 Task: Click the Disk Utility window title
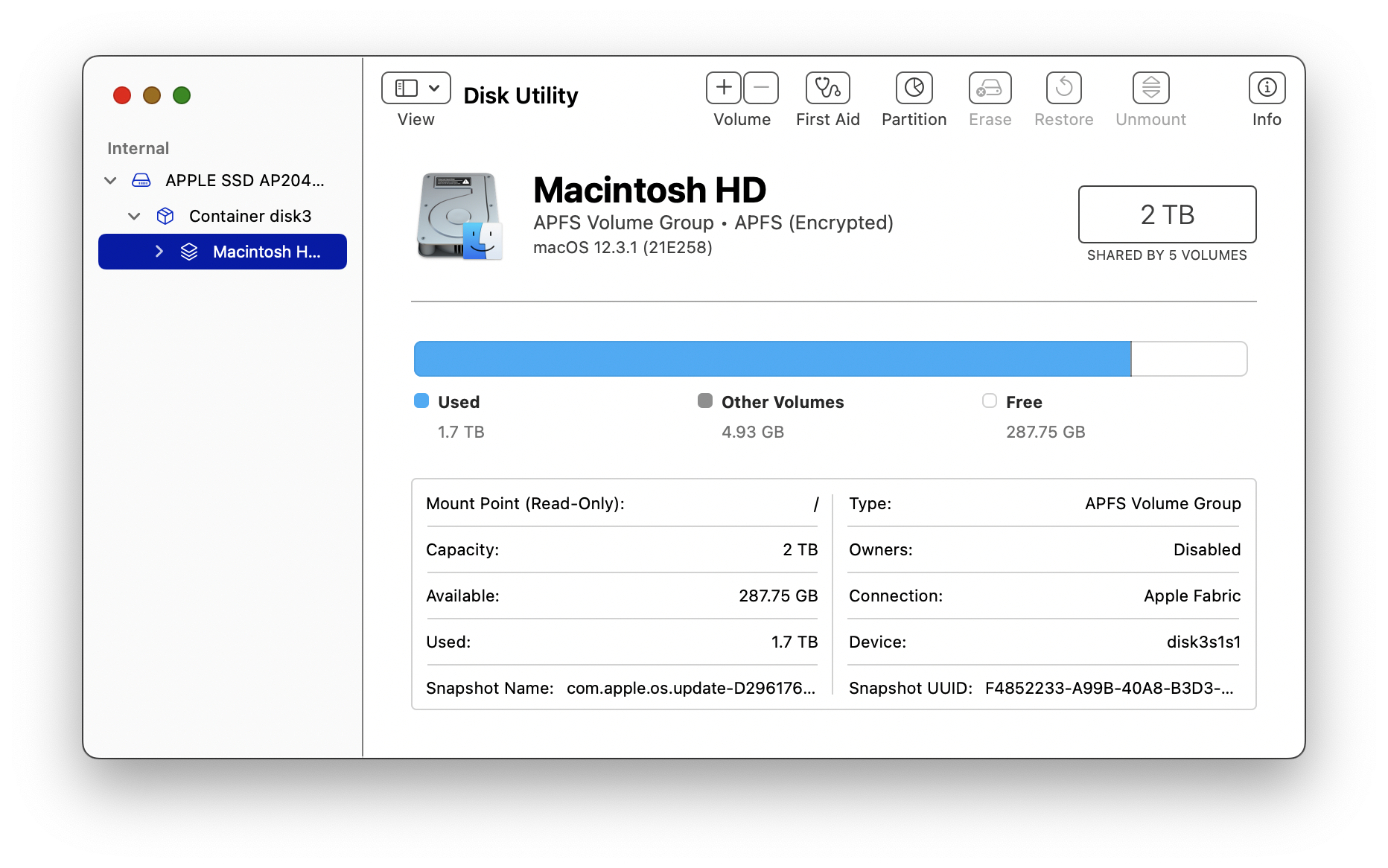click(x=520, y=95)
